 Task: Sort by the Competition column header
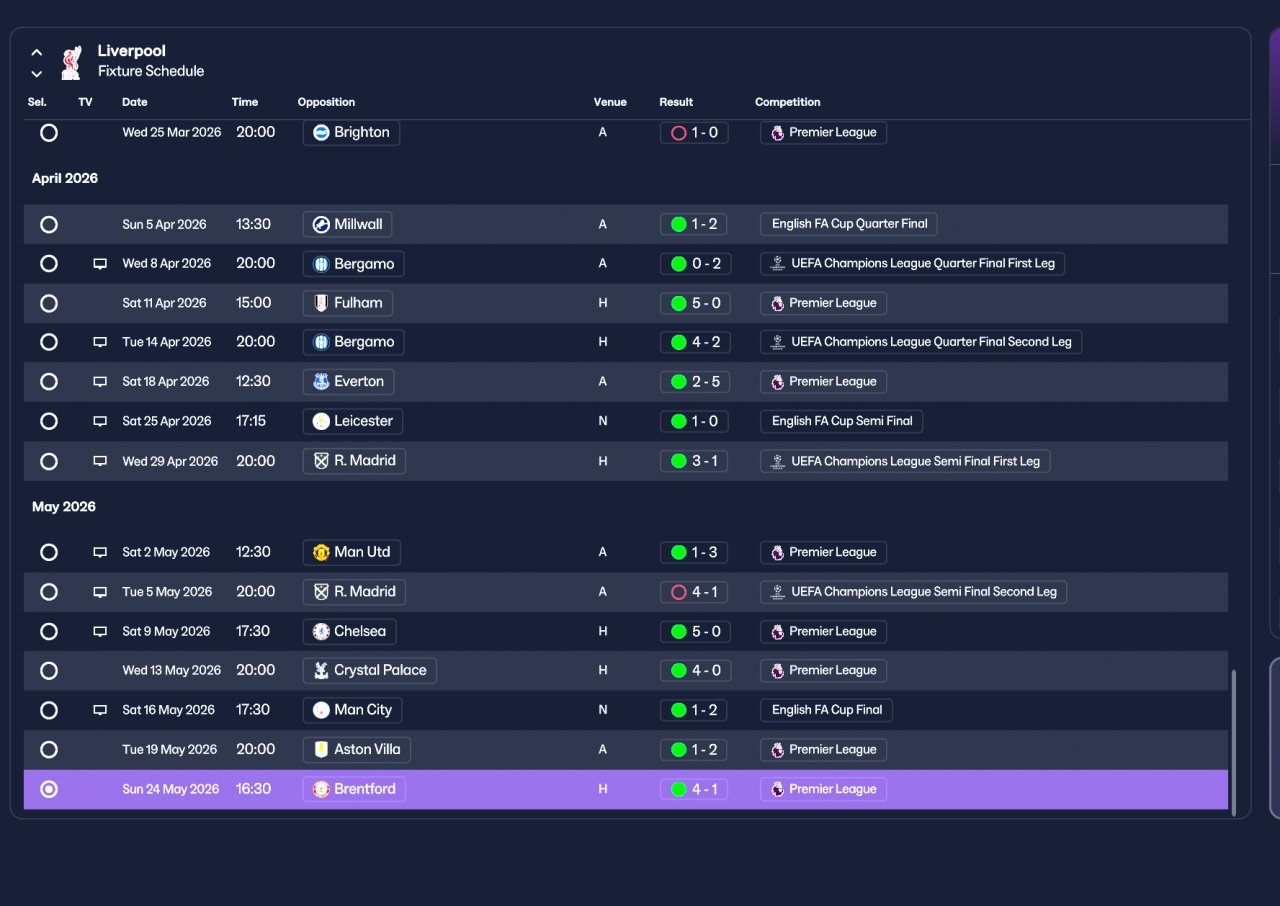pyautogui.click(x=788, y=102)
